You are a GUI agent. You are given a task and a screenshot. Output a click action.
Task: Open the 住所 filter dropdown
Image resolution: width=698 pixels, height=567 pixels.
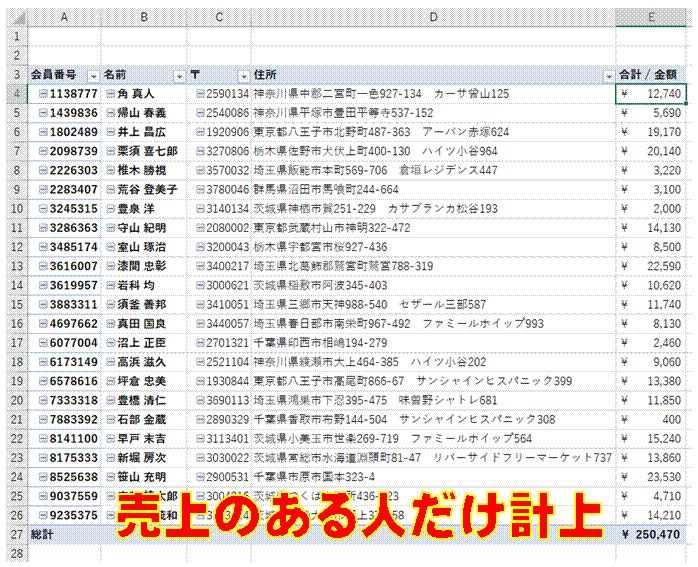click(x=609, y=77)
